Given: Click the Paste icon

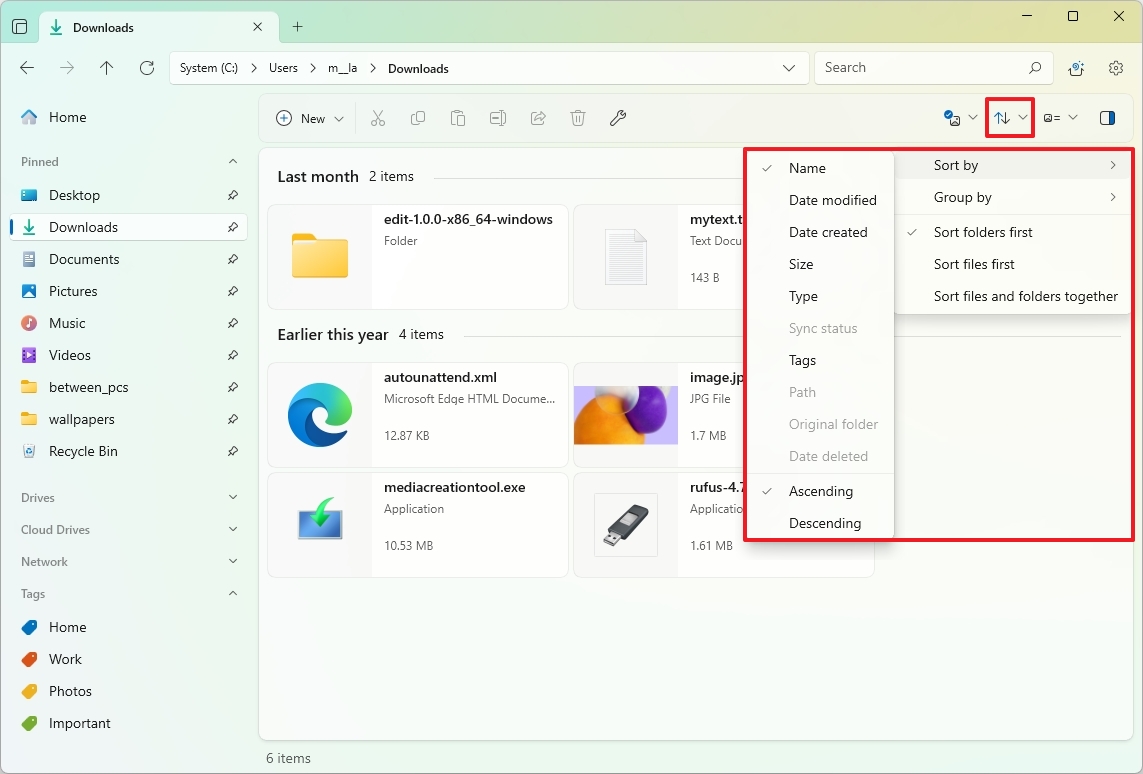Looking at the screenshot, I should (x=458, y=117).
